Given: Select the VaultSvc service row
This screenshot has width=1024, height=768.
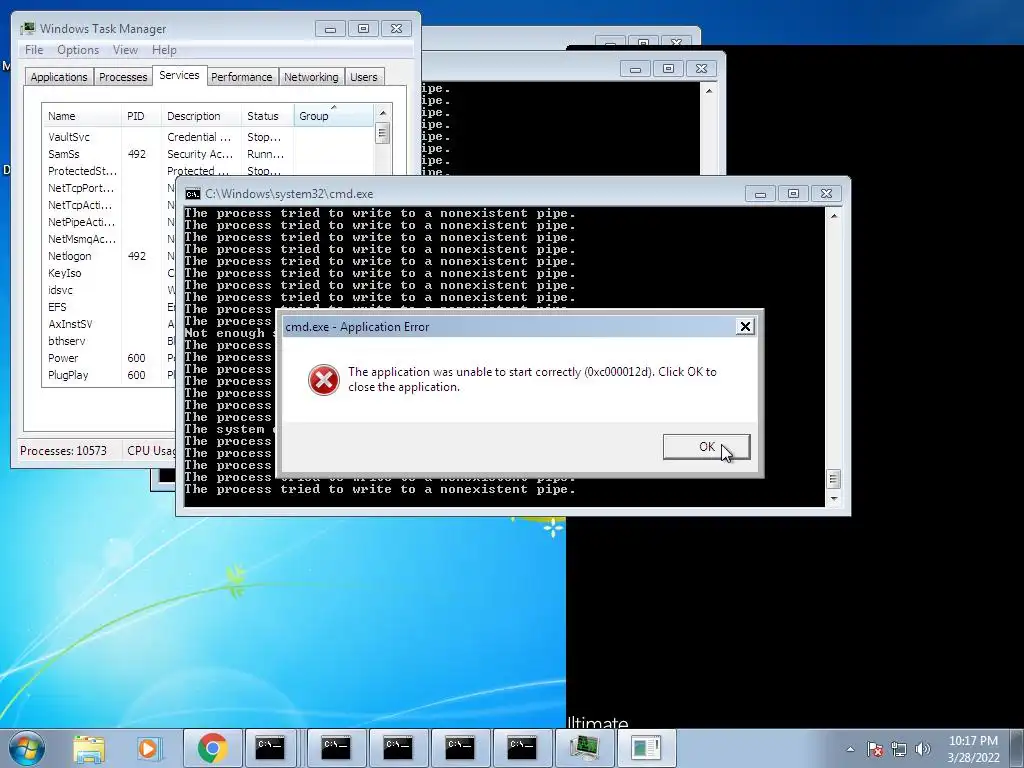Looking at the screenshot, I should (208, 137).
